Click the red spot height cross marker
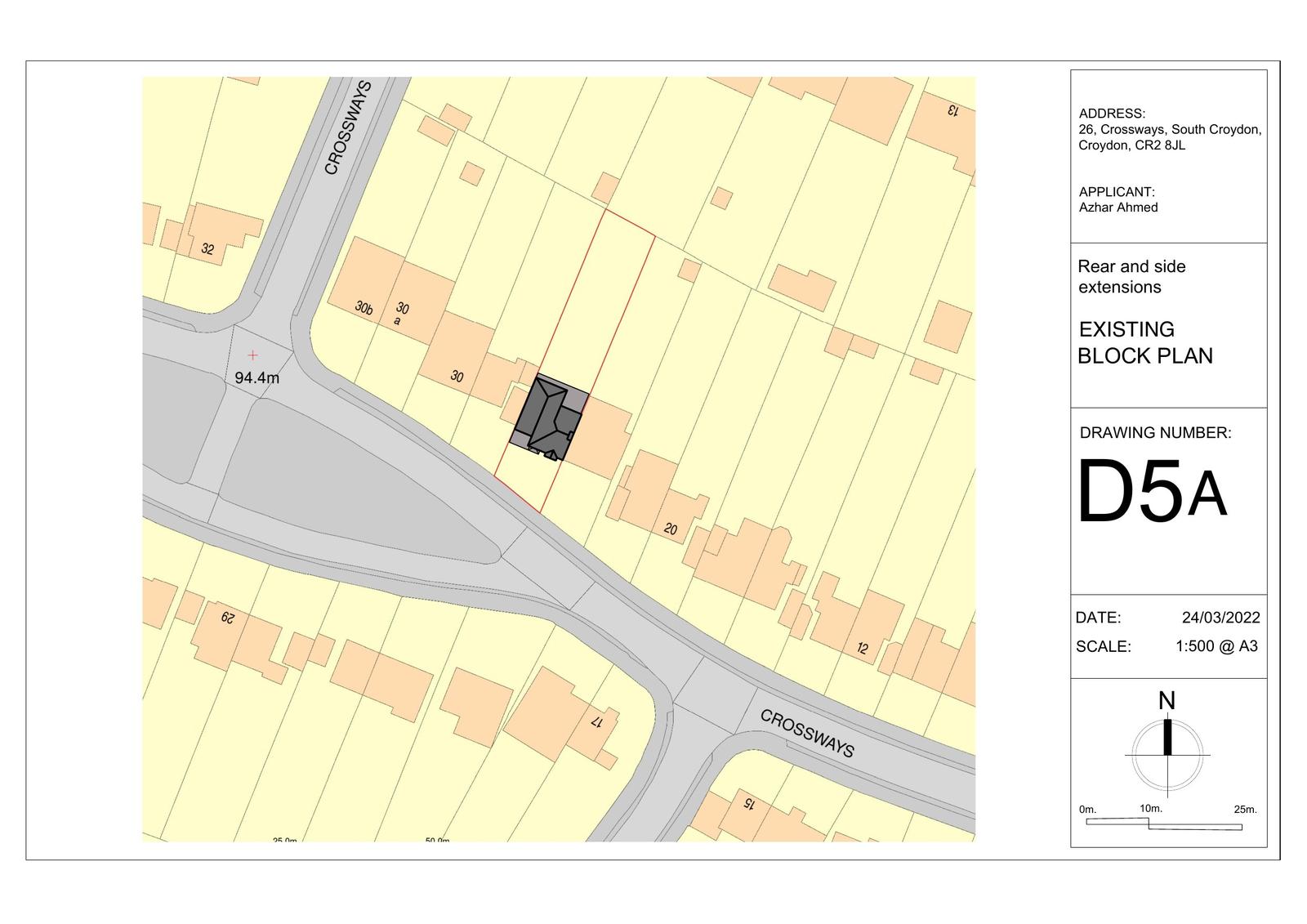This screenshot has height=924, width=1307. [253, 355]
